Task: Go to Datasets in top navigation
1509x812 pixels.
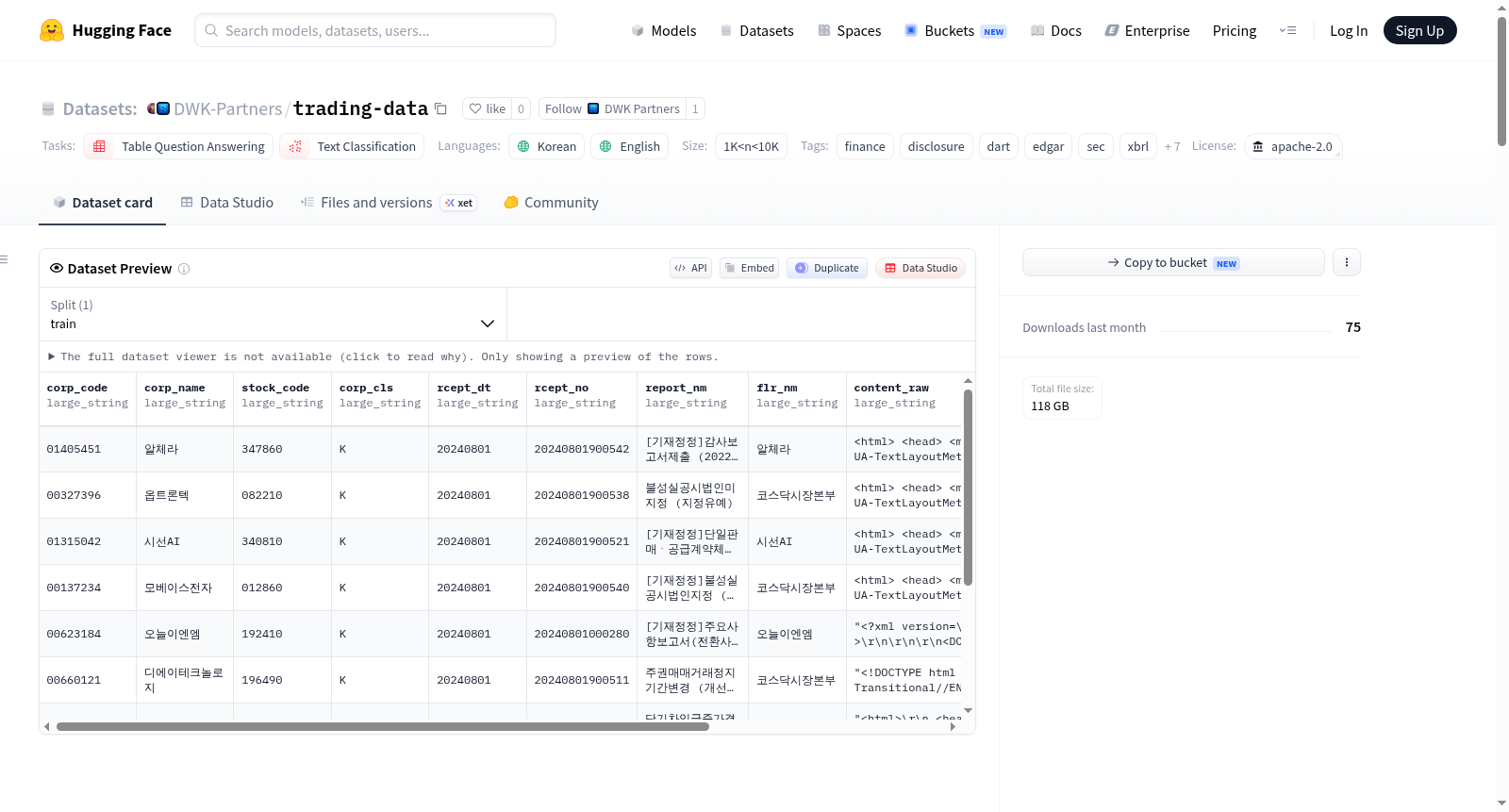Action: point(756,30)
